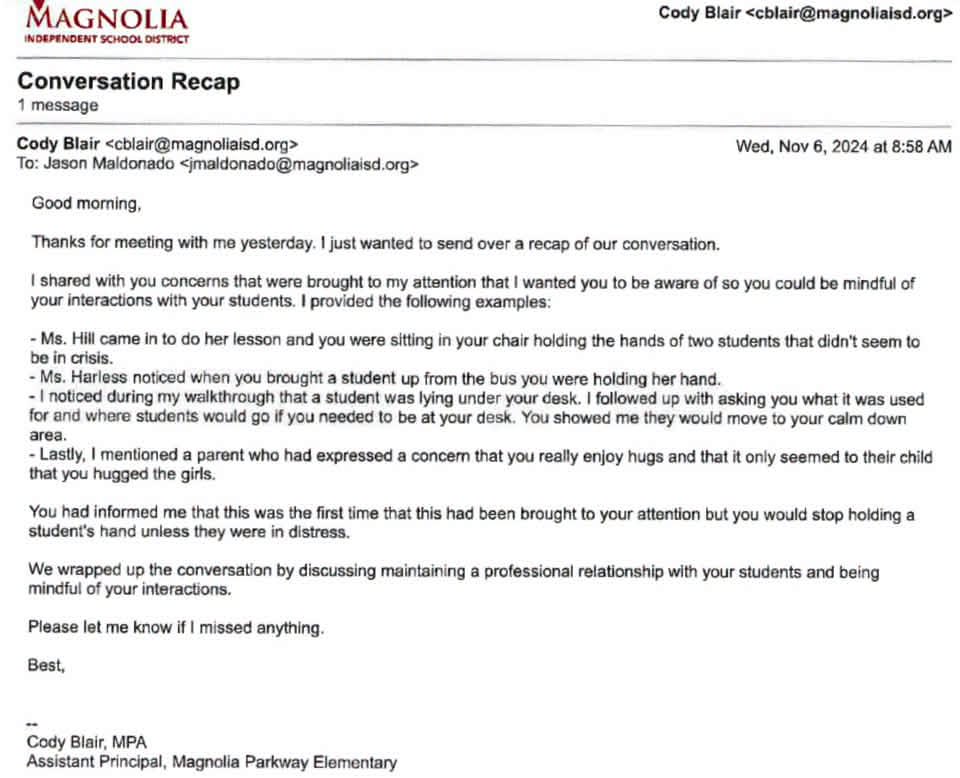Click the bullet mentioning Ms. Hill
The image size is (960, 778).
pos(475,349)
